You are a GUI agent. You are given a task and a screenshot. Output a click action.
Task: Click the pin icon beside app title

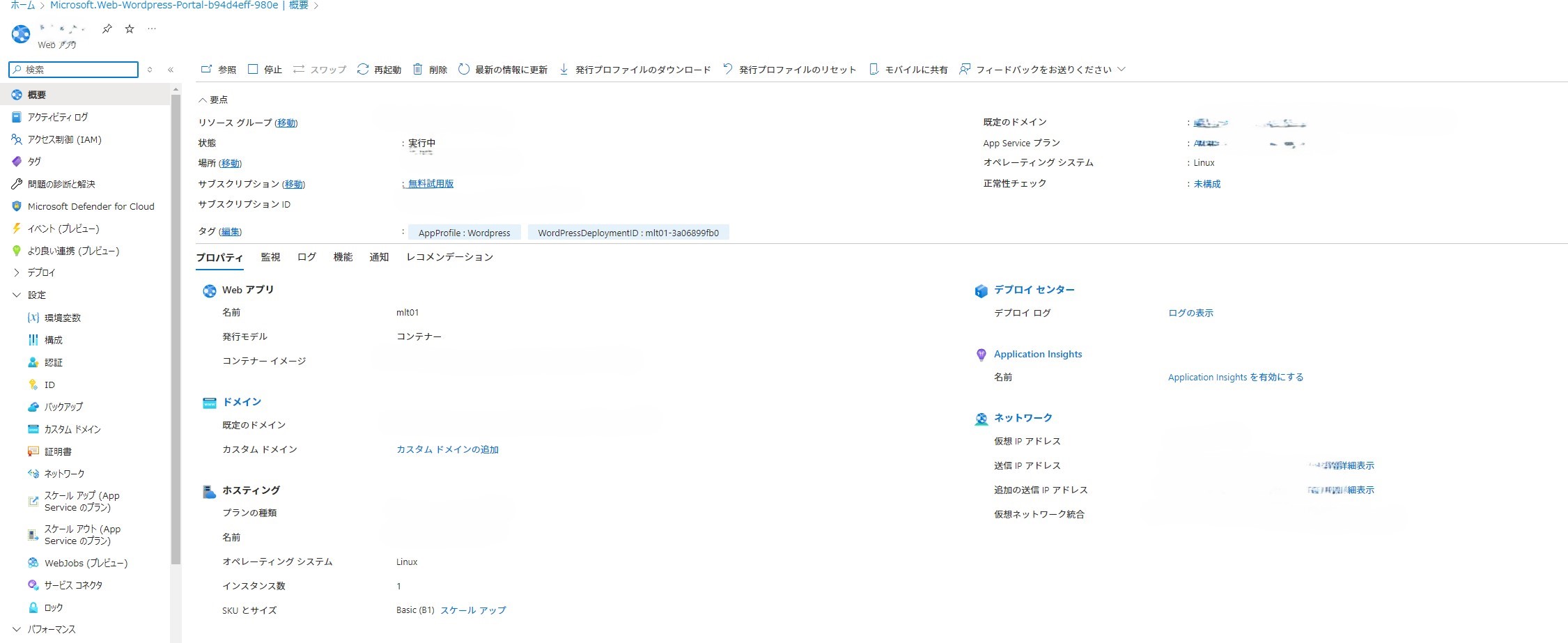(x=107, y=29)
